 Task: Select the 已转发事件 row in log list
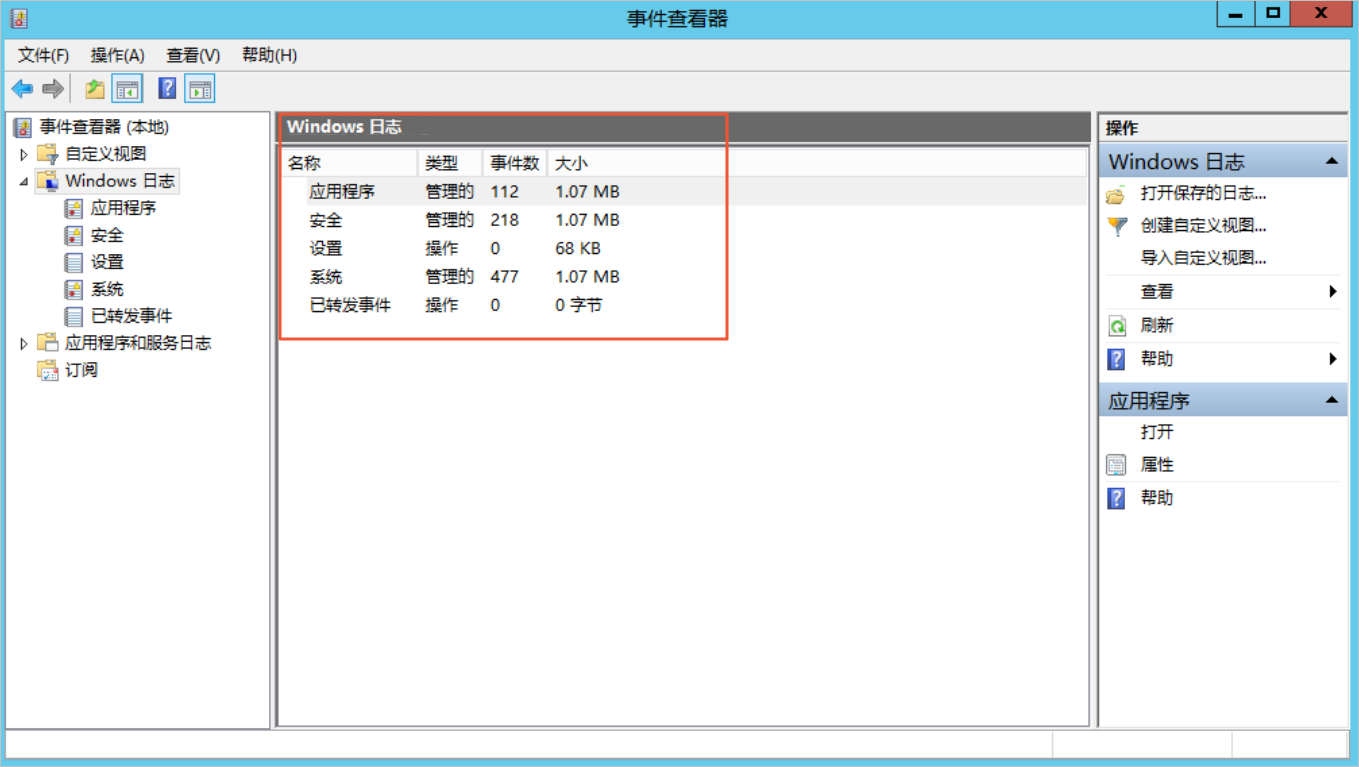point(683,305)
